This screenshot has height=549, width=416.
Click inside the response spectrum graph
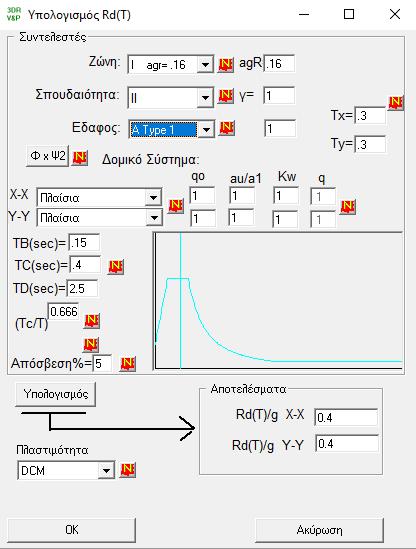278,300
